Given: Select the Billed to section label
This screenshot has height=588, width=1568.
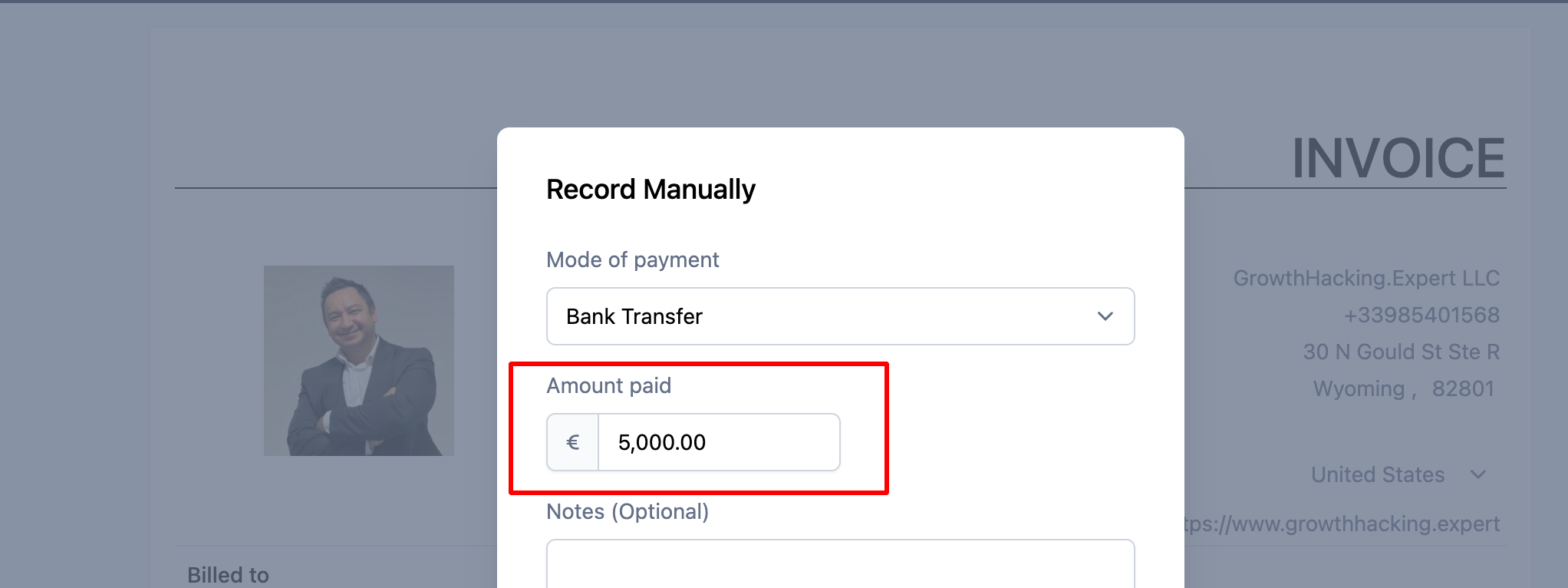Looking at the screenshot, I should tap(228, 574).
